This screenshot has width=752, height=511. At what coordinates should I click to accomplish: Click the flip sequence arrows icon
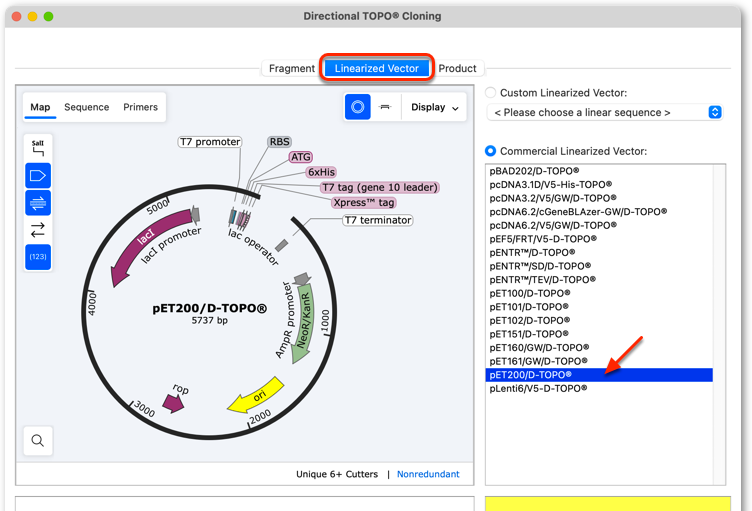pos(38,230)
